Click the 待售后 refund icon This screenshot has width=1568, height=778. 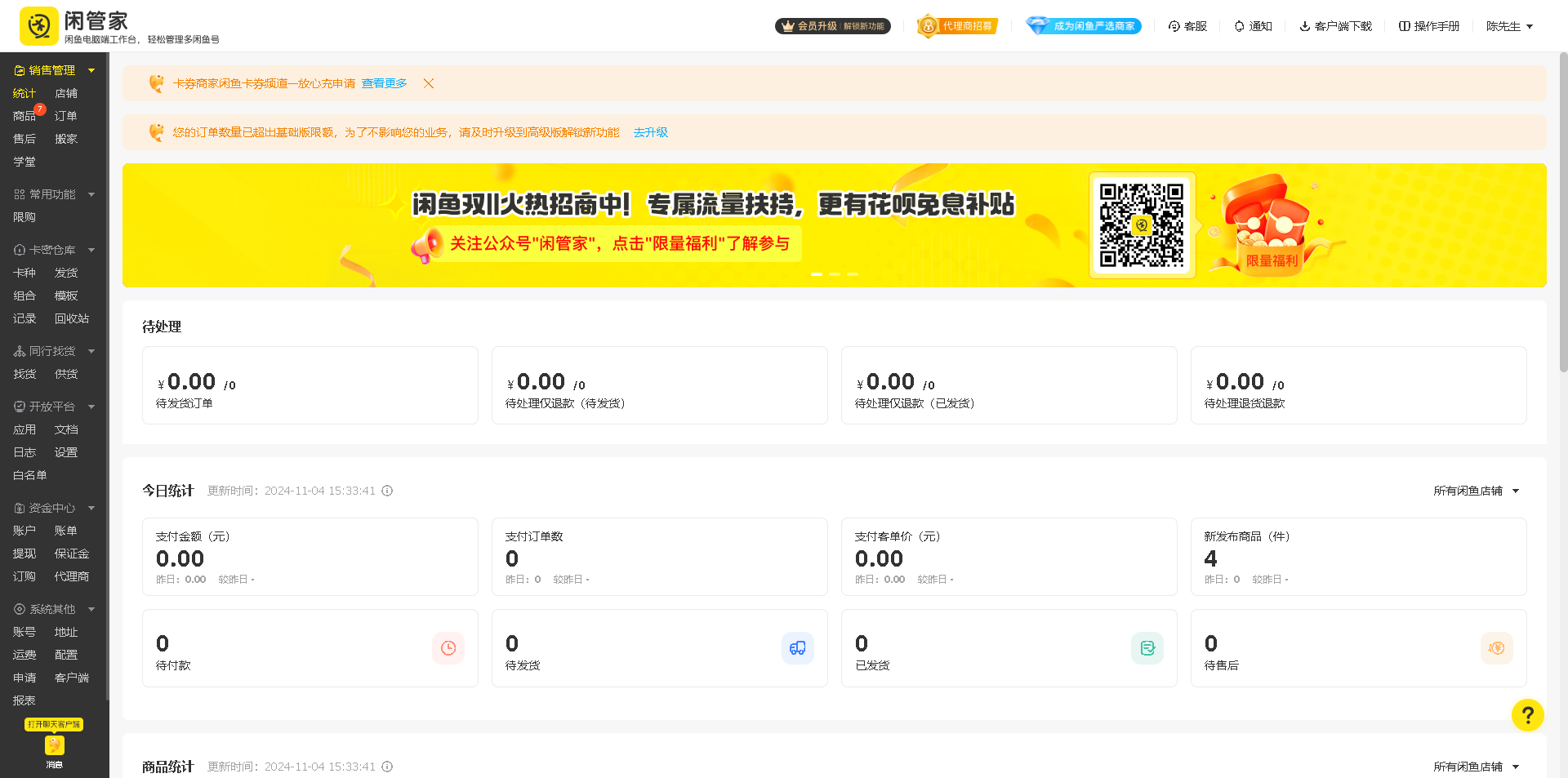point(1497,648)
